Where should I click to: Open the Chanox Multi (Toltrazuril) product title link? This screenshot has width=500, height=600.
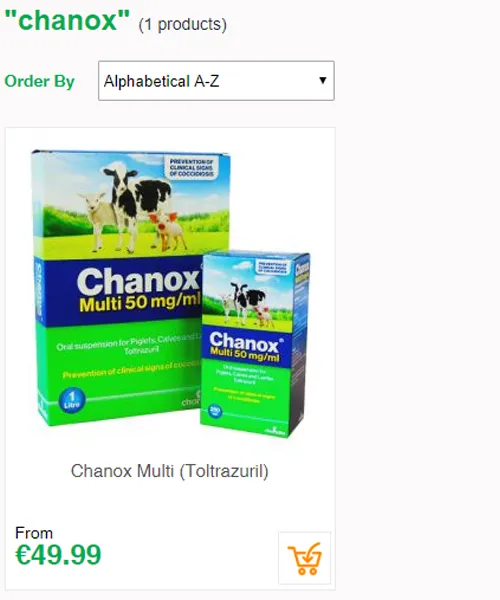(169, 471)
